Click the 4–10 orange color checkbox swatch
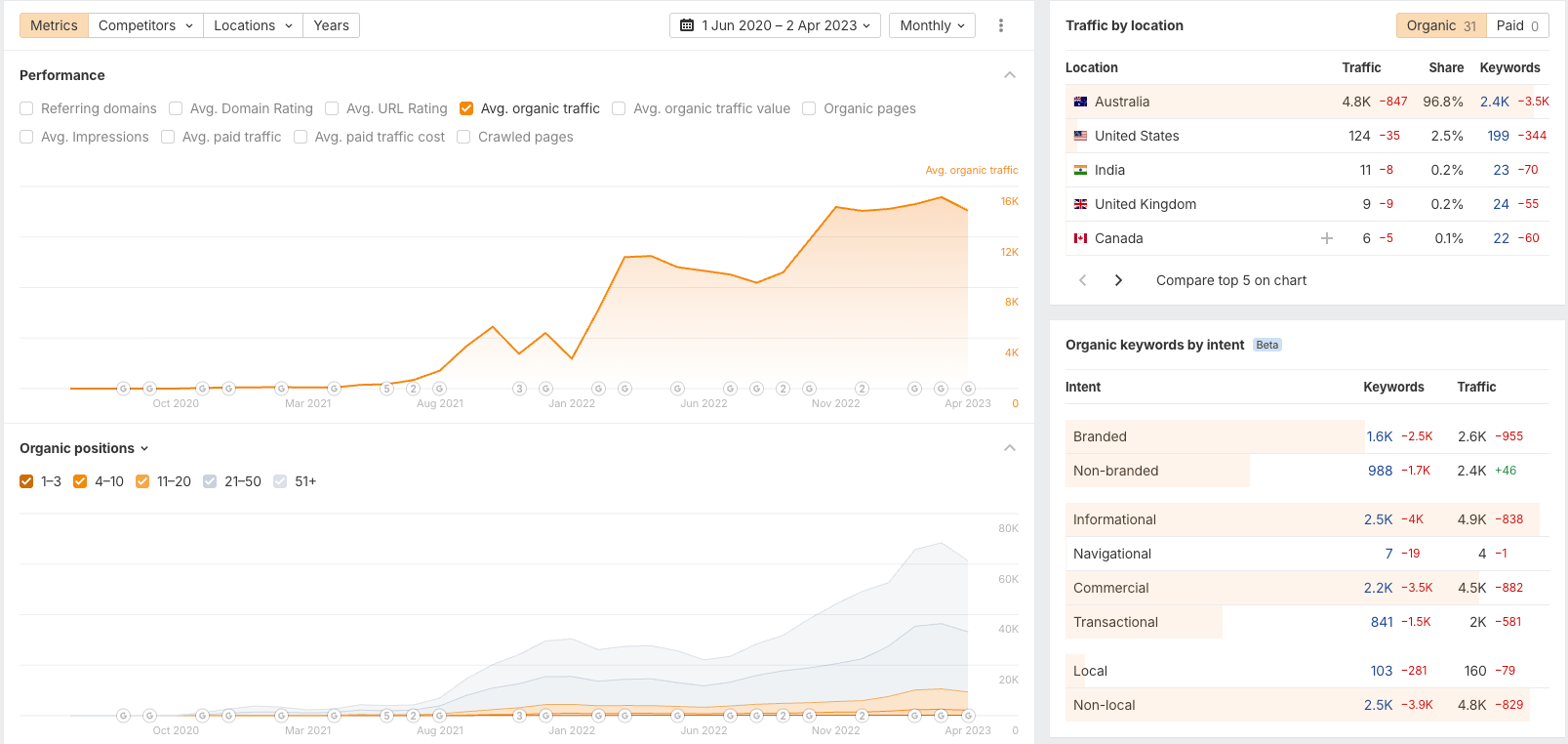Image resolution: width=1568 pixels, height=744 pixels. click(80, 481)
